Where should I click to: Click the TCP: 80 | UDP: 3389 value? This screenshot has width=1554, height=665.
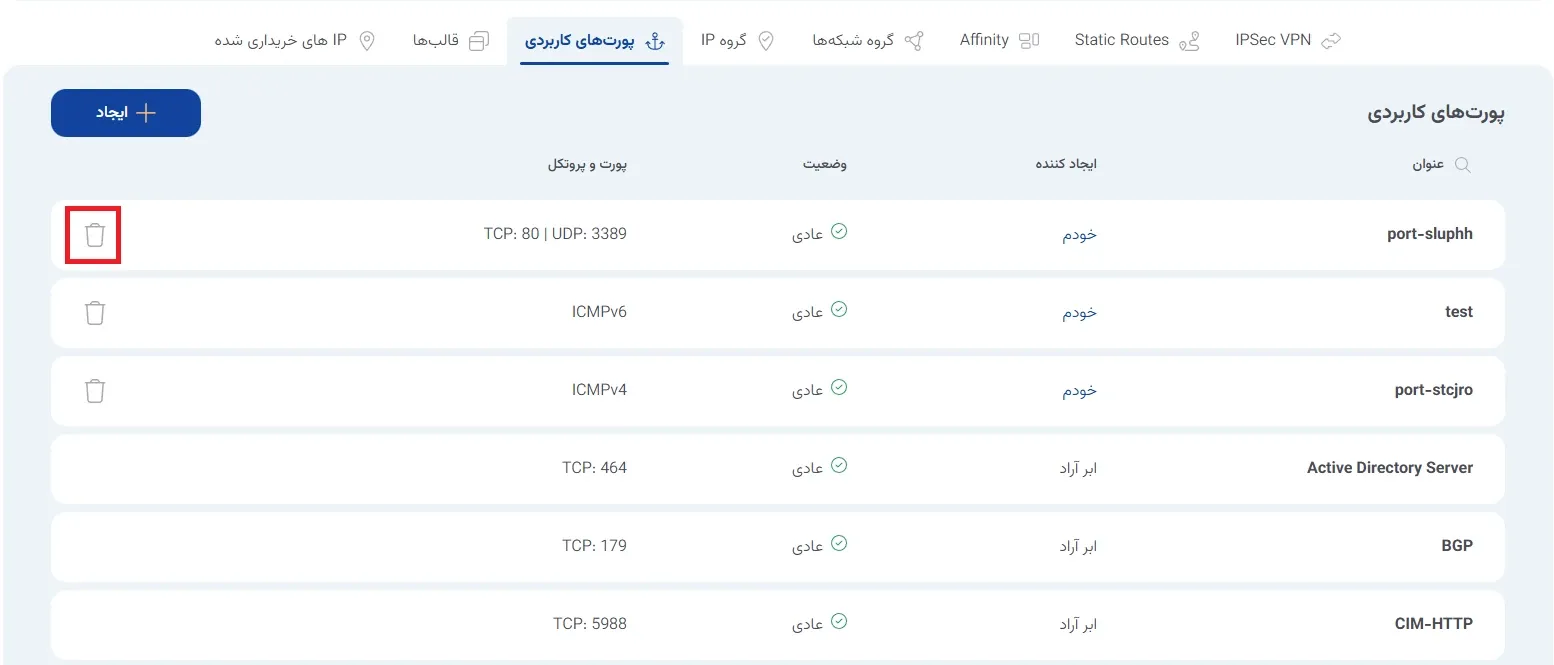coord(555,234)
